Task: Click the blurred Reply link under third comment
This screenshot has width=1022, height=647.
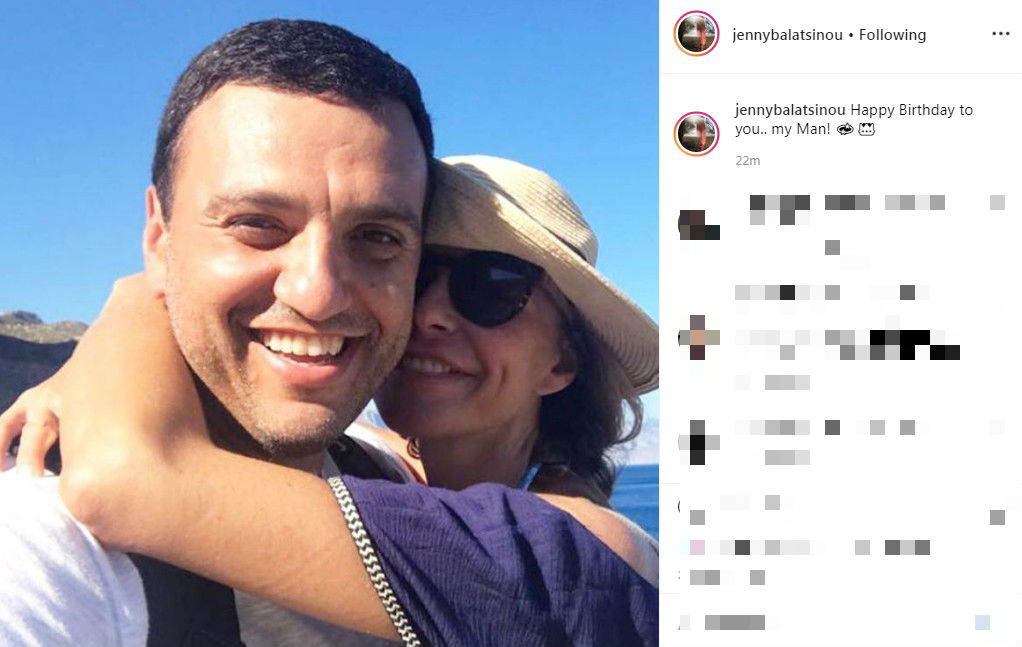Action: pyautogui.click(x=787, y=457)
